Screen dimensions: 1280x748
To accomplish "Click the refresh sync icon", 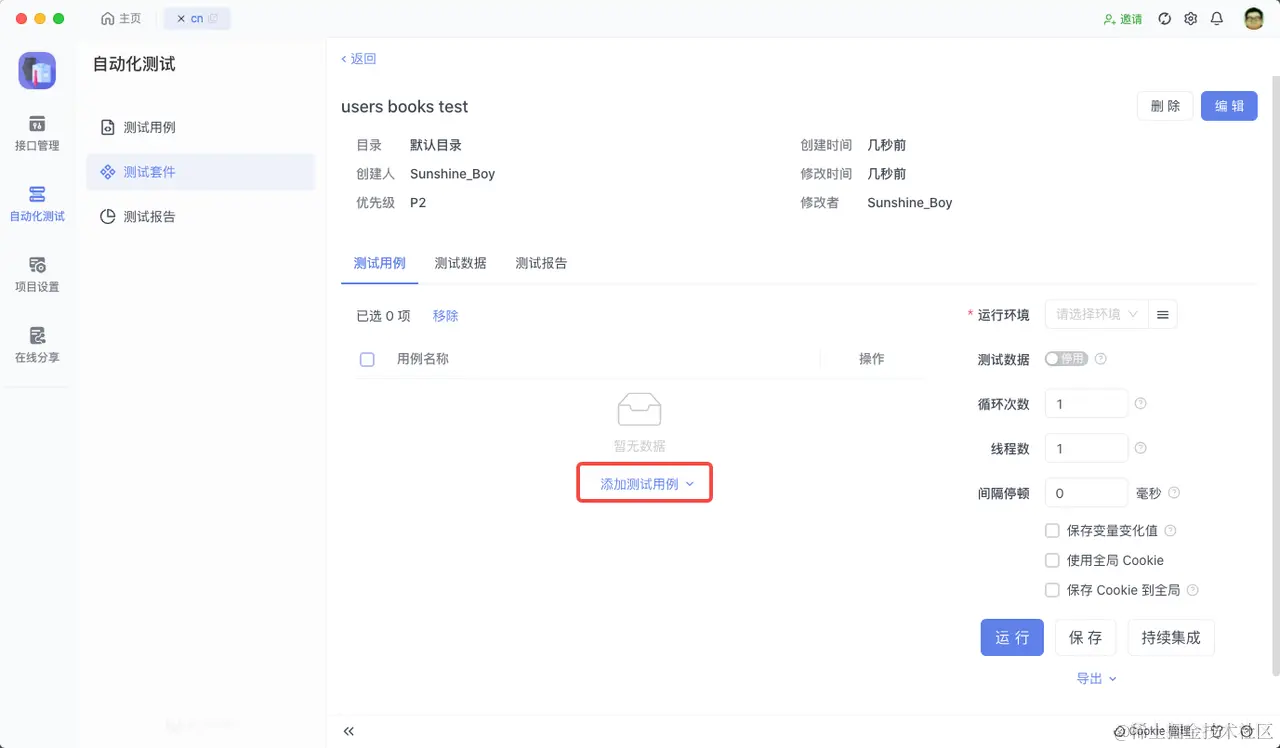I will (x=1165, y=19).
